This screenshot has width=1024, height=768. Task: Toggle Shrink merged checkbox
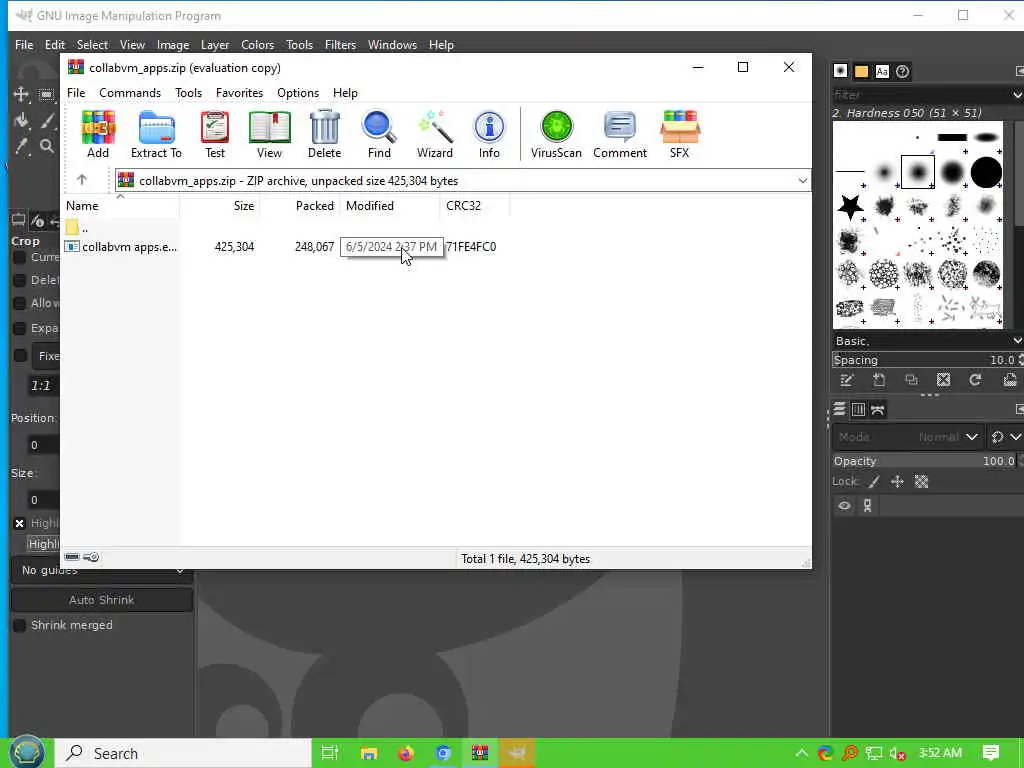[20, 625]
